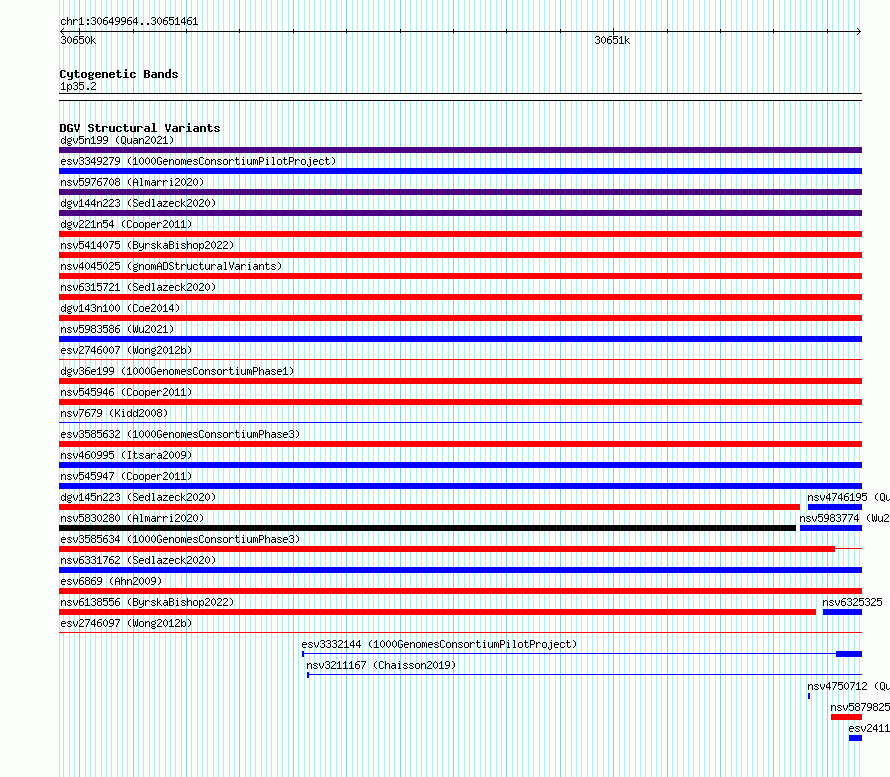
Task: Open dgv144n223 (Sedlazeck2020) variant details
Action: [x=138, y=203]
